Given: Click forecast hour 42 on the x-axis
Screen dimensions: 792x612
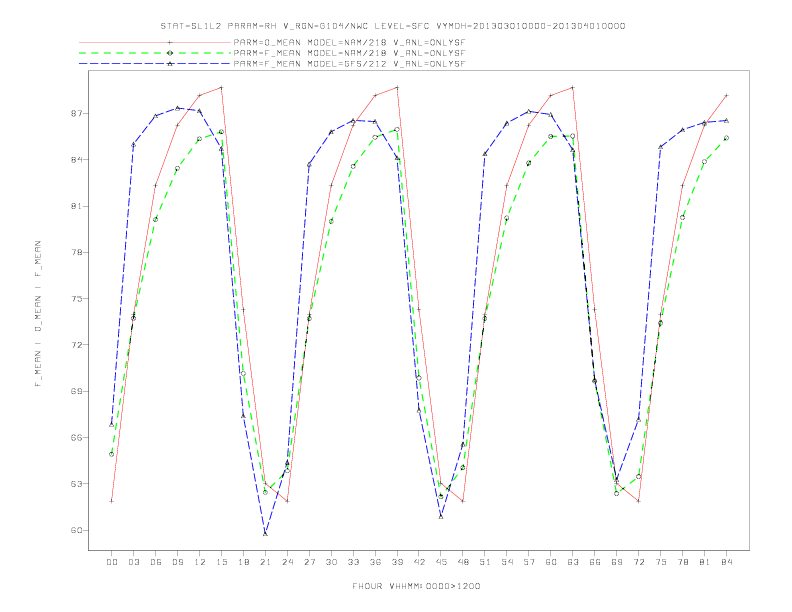Looking at the screenshot, I should [x=419, y=562].
